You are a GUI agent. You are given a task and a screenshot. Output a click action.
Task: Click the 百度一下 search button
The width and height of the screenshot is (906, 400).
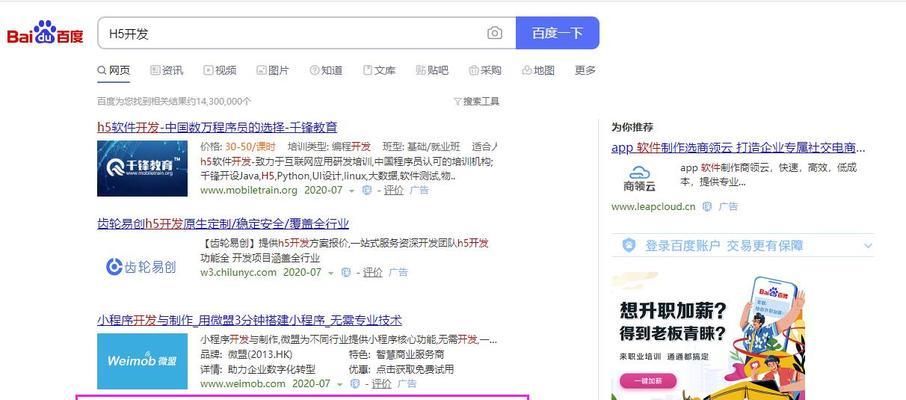(x=557, y=33)
